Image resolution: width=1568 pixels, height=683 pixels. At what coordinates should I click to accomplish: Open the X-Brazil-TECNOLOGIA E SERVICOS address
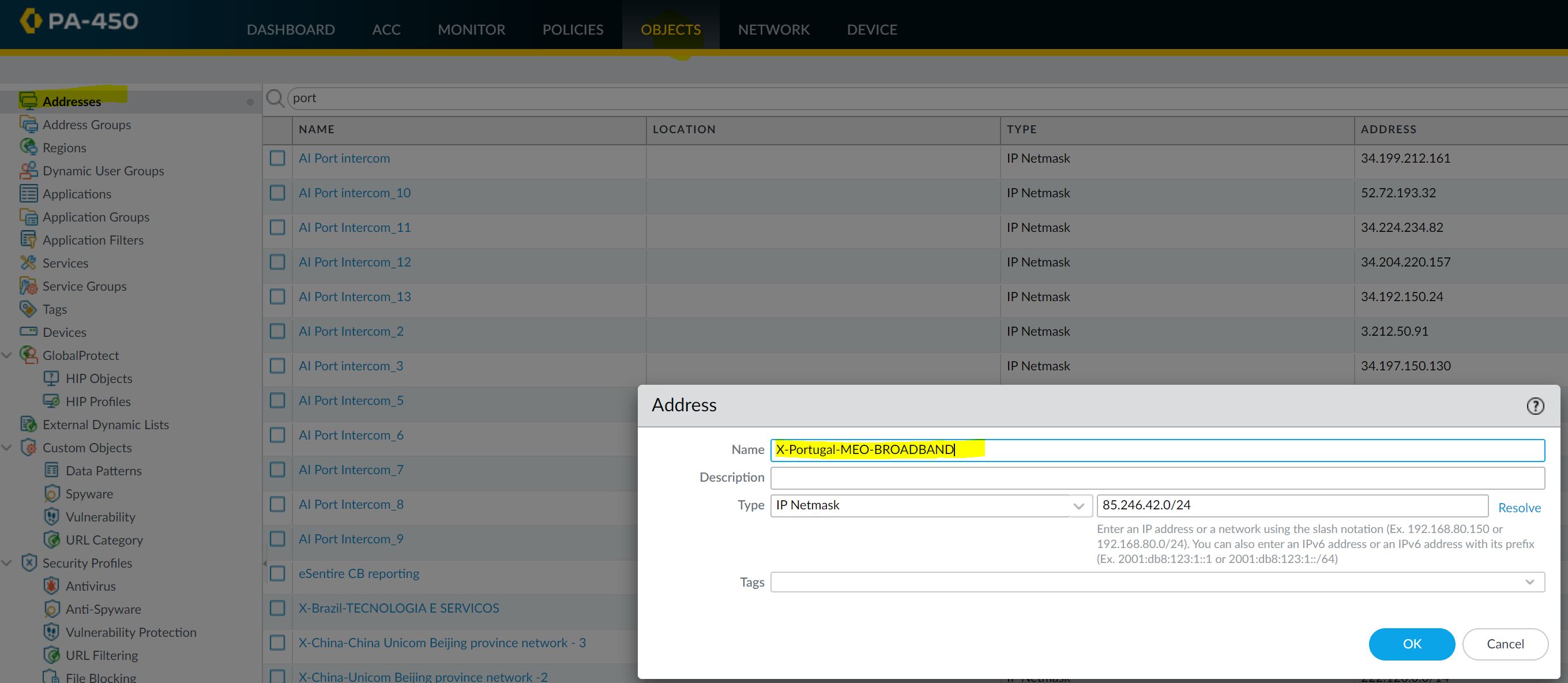point(398,608)
